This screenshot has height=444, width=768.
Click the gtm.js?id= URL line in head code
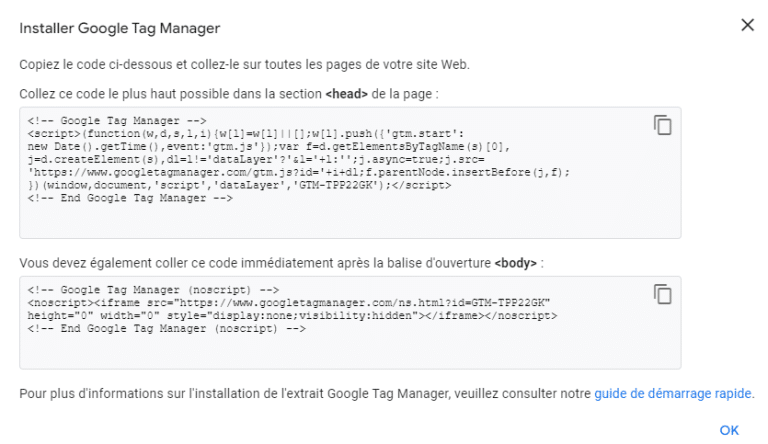coord(299,173)
